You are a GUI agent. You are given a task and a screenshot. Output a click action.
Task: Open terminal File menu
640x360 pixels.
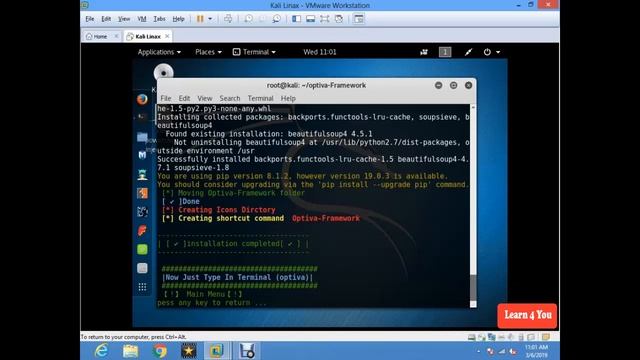coord(166,98)
